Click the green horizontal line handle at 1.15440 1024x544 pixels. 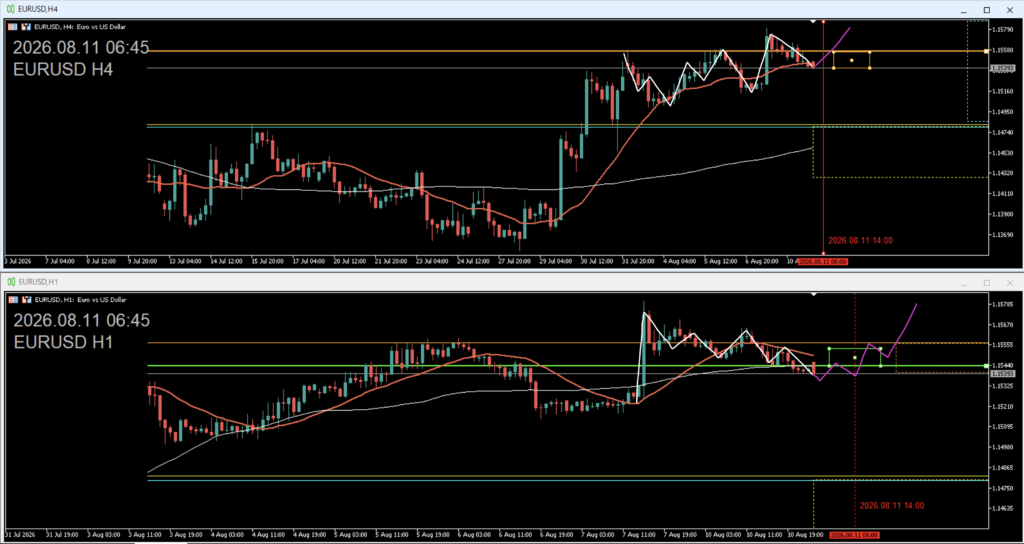coord(986,366)
